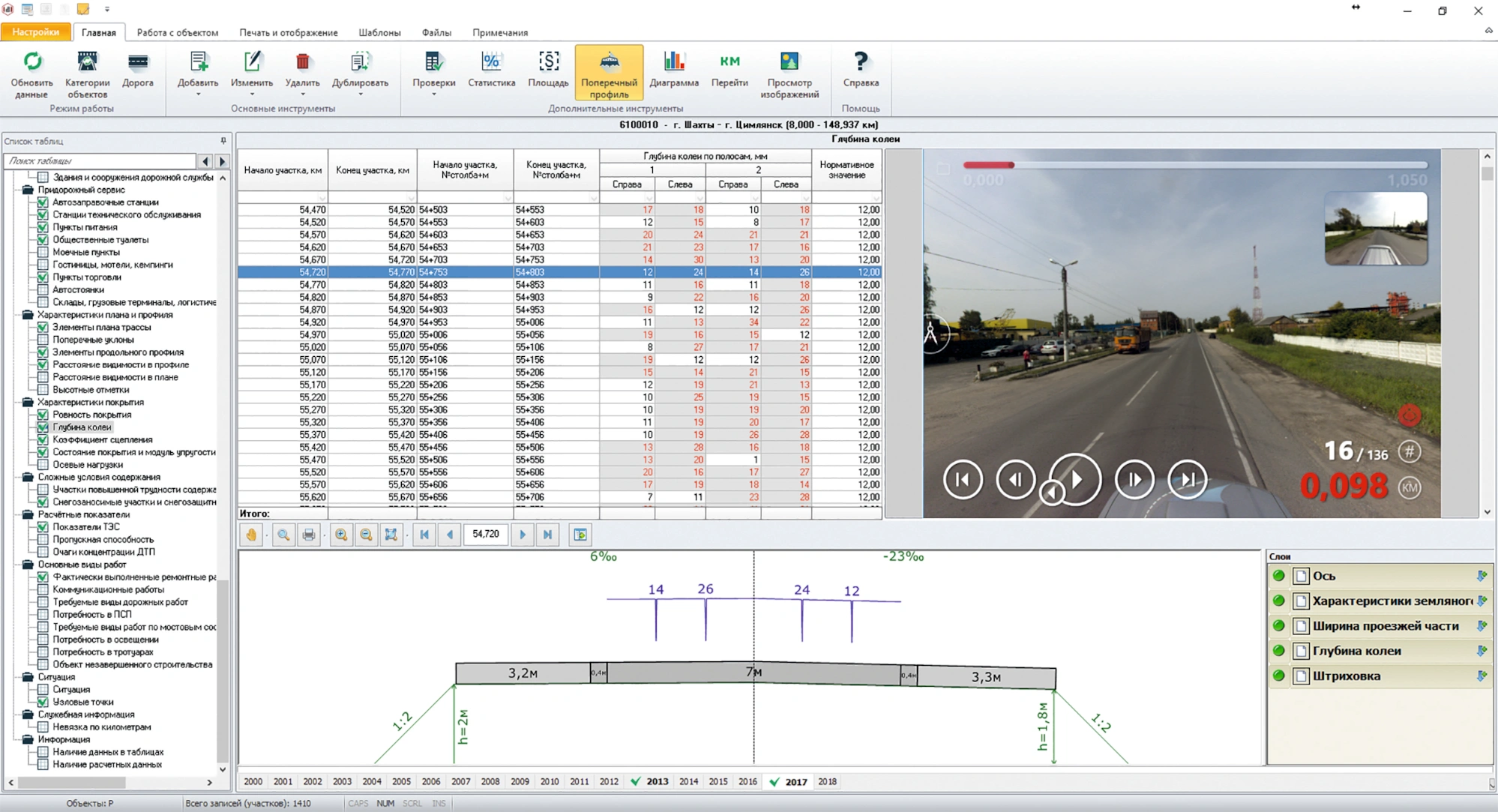Collapse the Придорожный сервис tree group

(27, 190)
